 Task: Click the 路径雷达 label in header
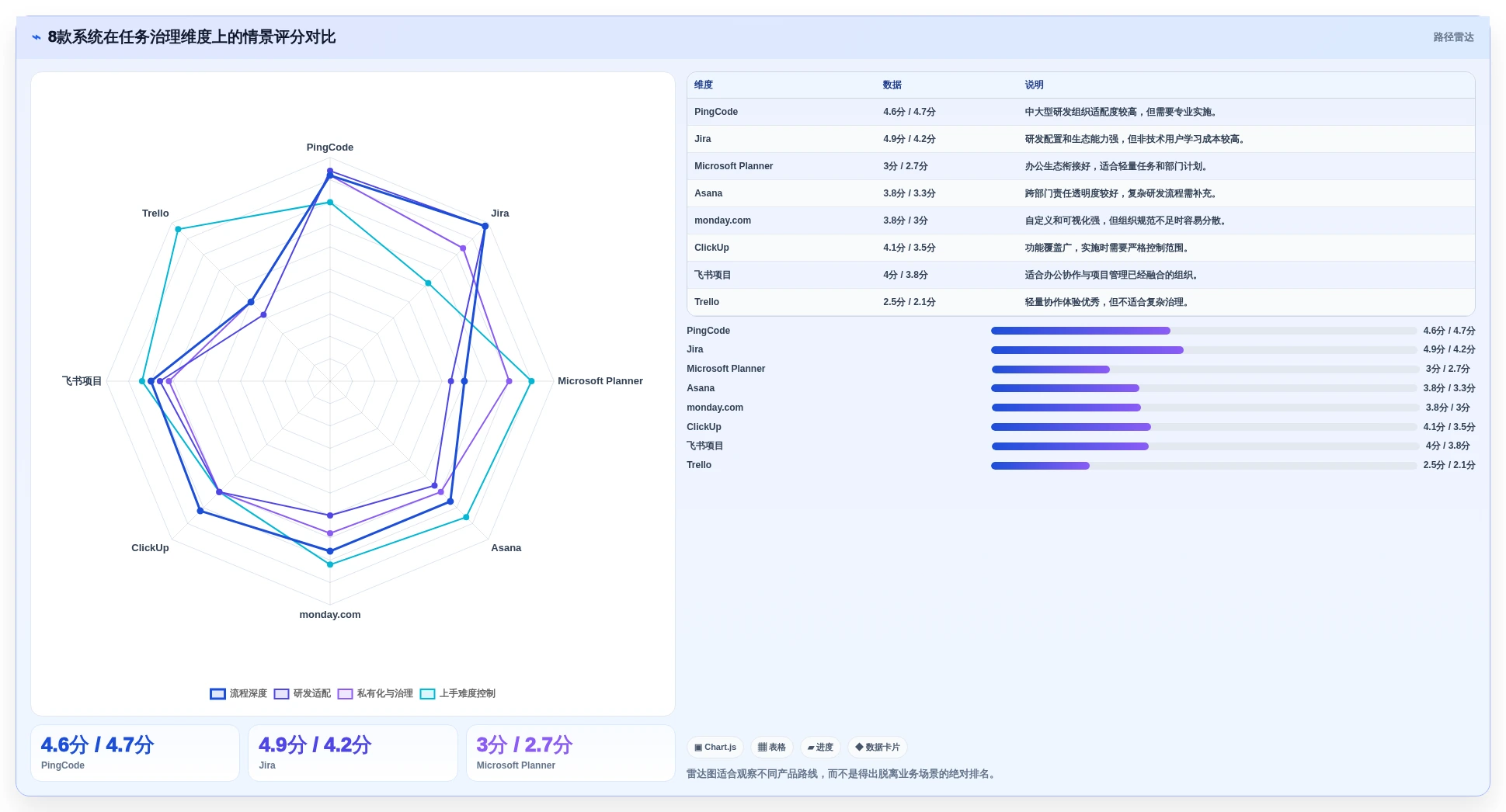coord(1453,37)
